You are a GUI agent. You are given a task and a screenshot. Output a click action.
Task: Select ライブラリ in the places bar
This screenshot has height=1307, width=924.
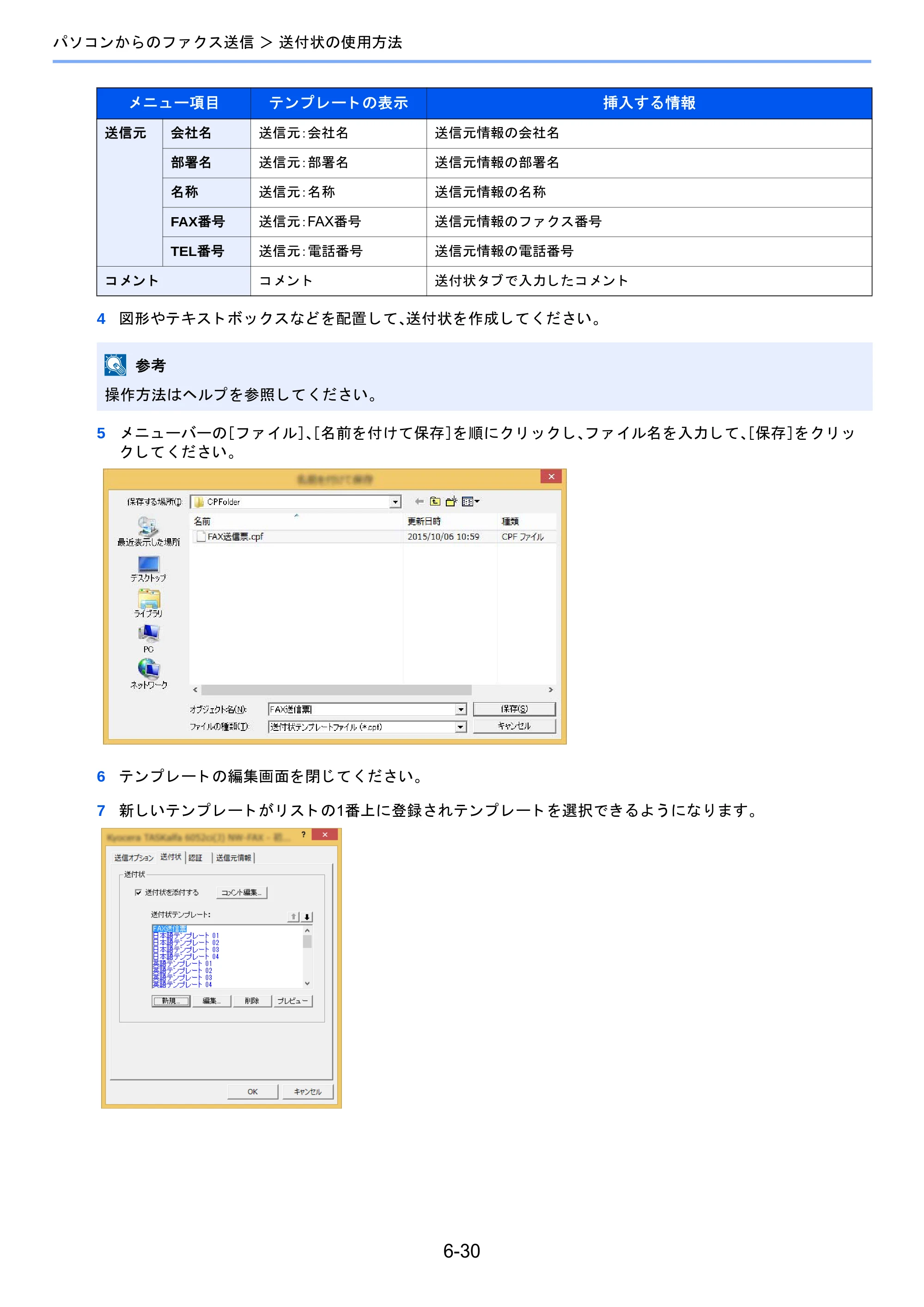tap(148, 604)
